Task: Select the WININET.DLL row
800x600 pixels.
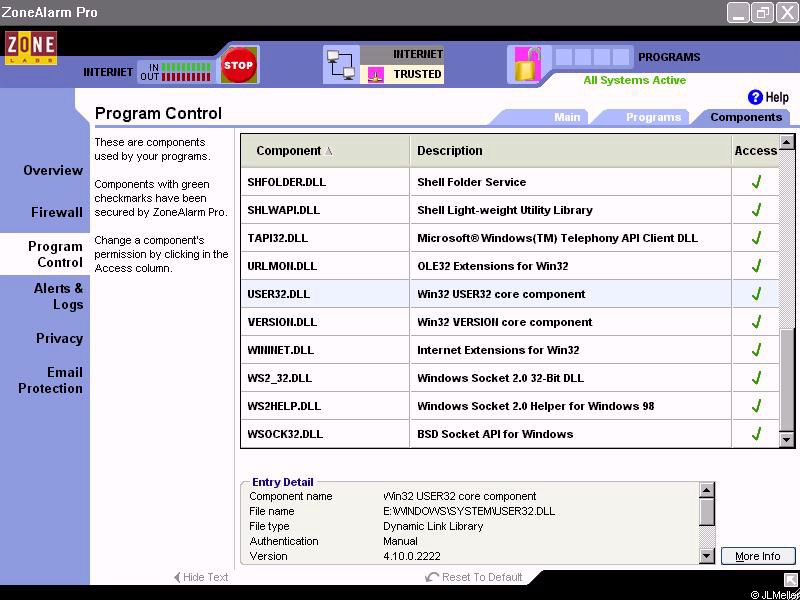Action: pyautogui.click(x=510, y=351)
